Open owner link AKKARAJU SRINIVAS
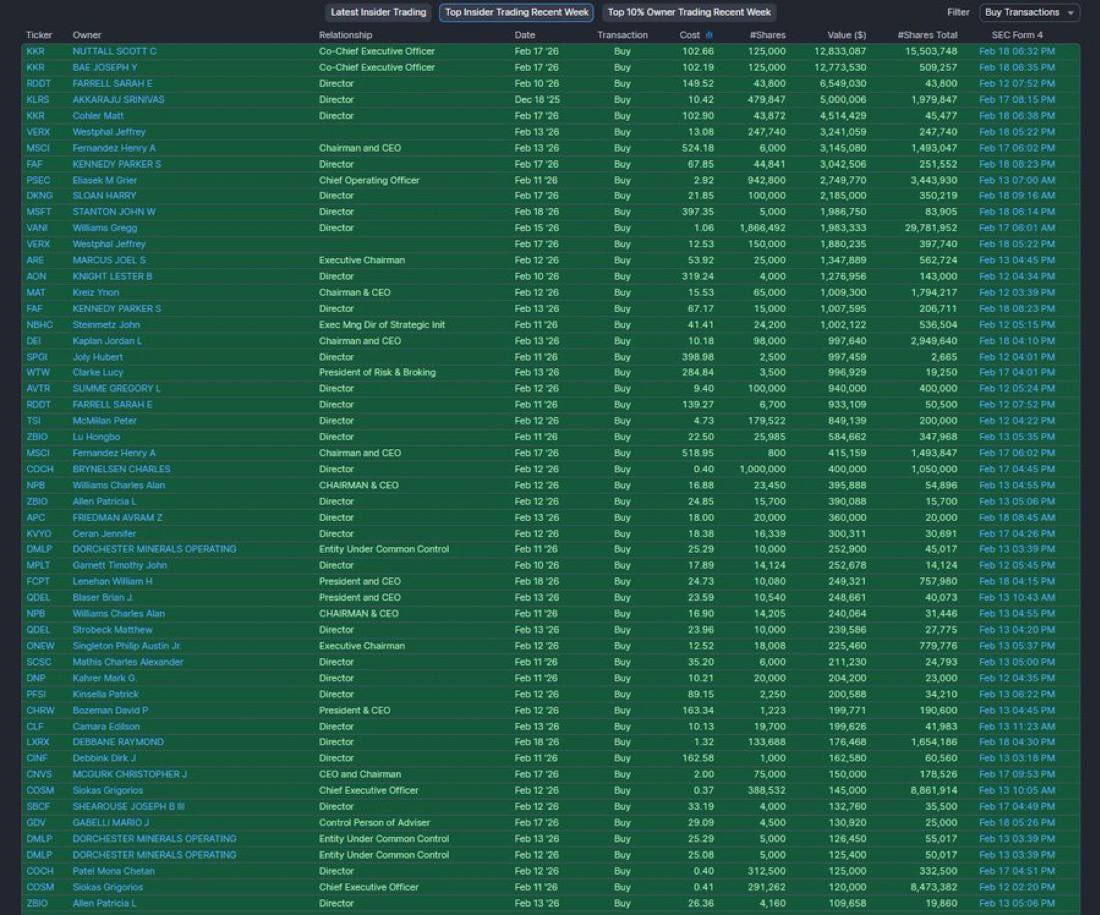The image size is (1100, 915). click(118, 100)
